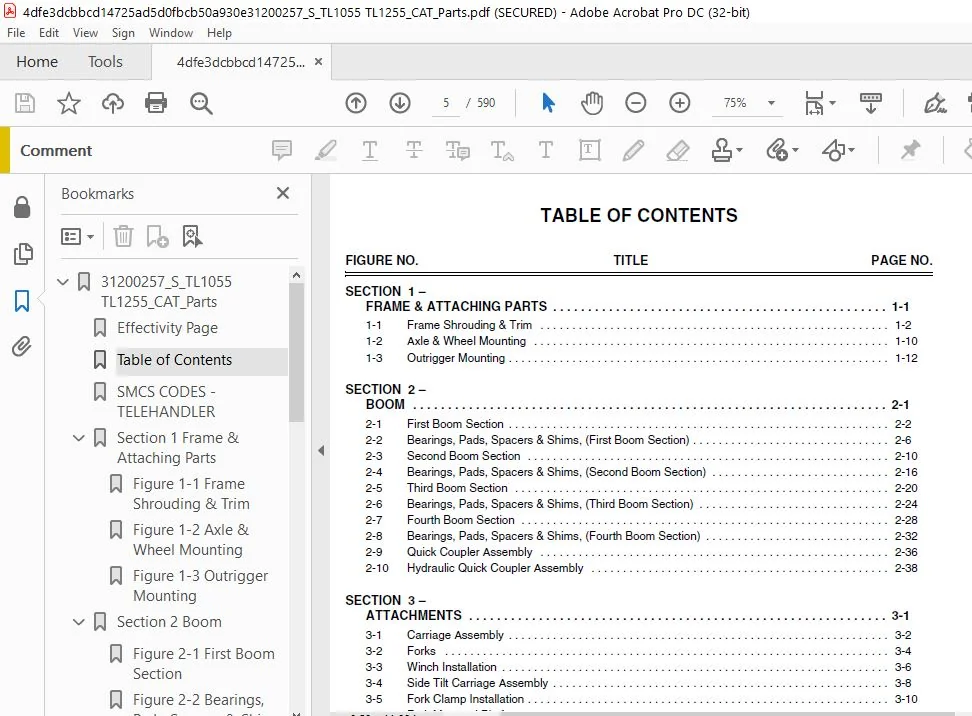Screen dimensions: 972x716
Task: Select the Pencil drawing tool
Action: pyautogui.click(x=633, y=150)
